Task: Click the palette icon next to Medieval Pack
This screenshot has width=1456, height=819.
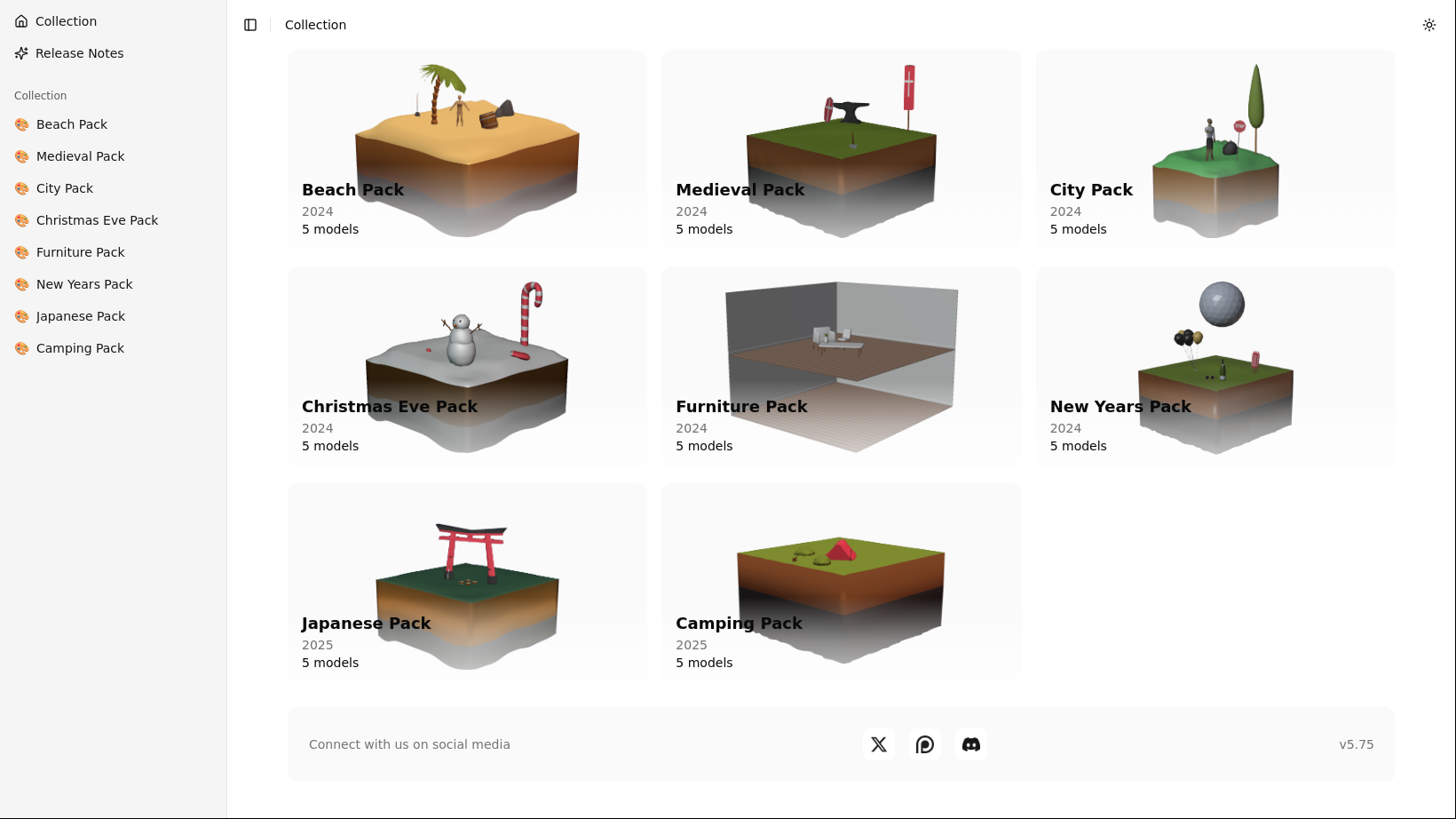Action: (x=22, y=156)
